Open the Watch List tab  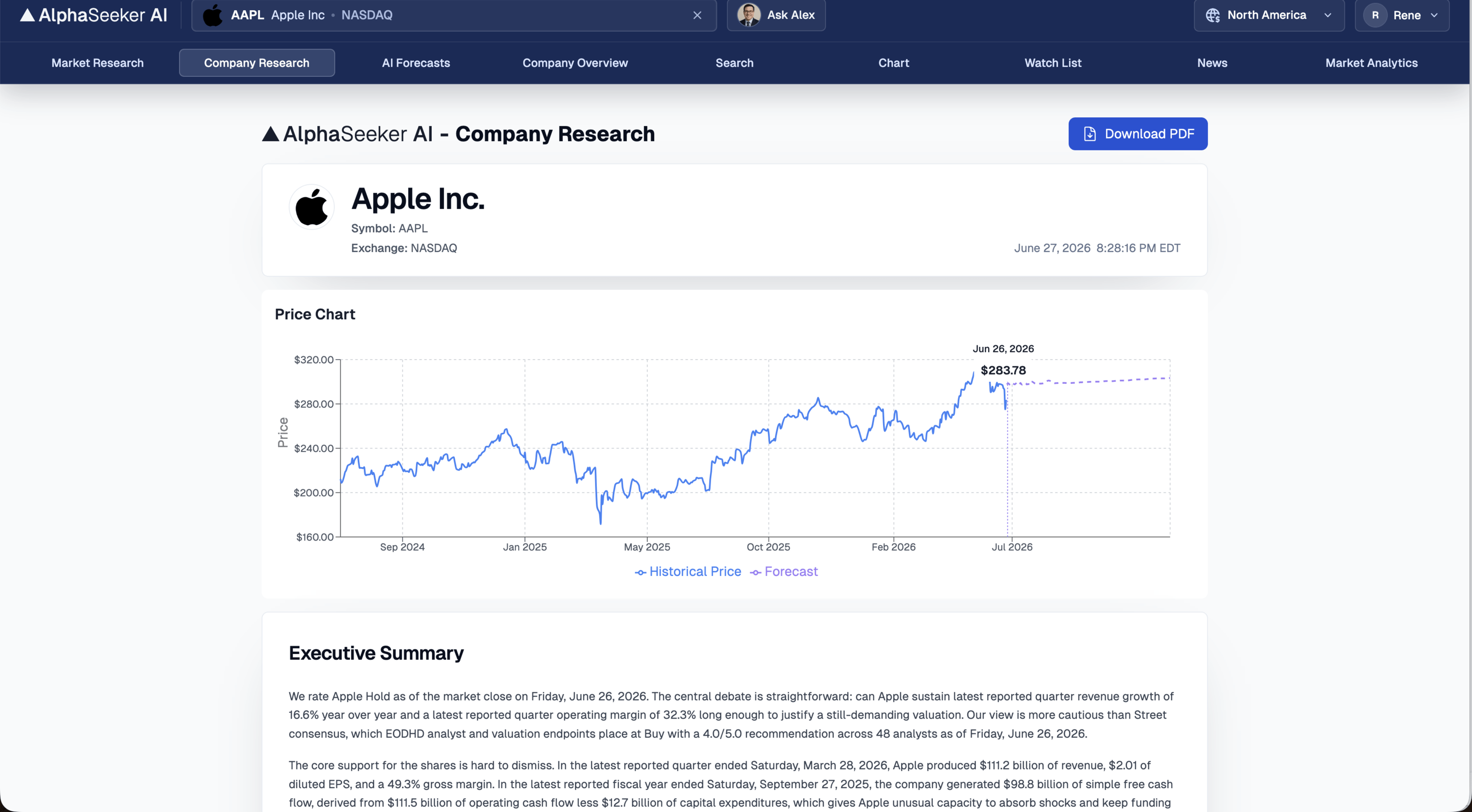coord(1052,63)
